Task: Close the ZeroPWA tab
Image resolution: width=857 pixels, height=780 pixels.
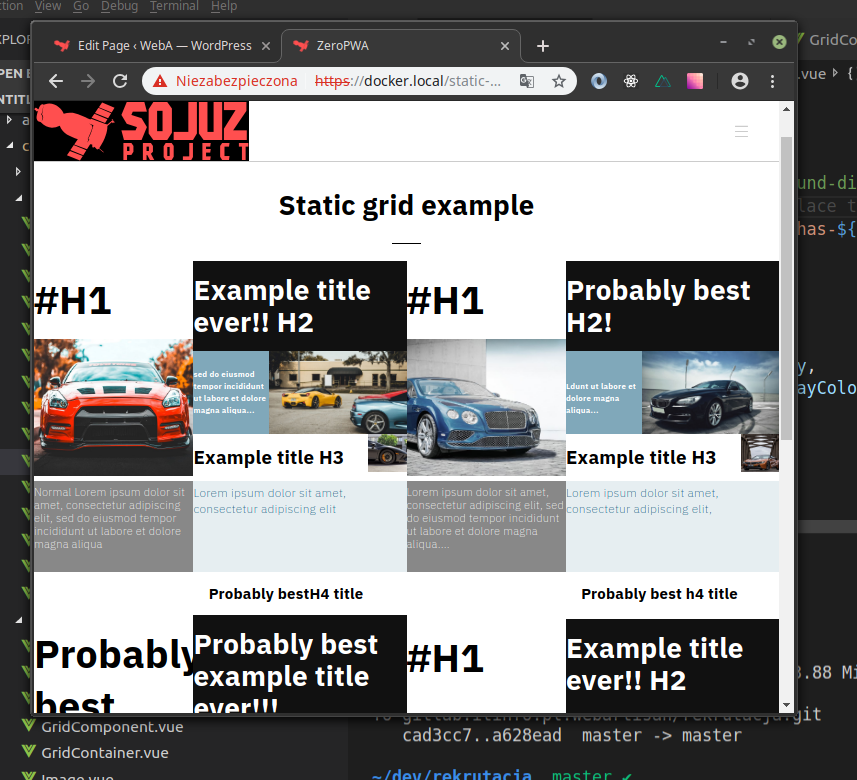Action: tap(505, 46)
